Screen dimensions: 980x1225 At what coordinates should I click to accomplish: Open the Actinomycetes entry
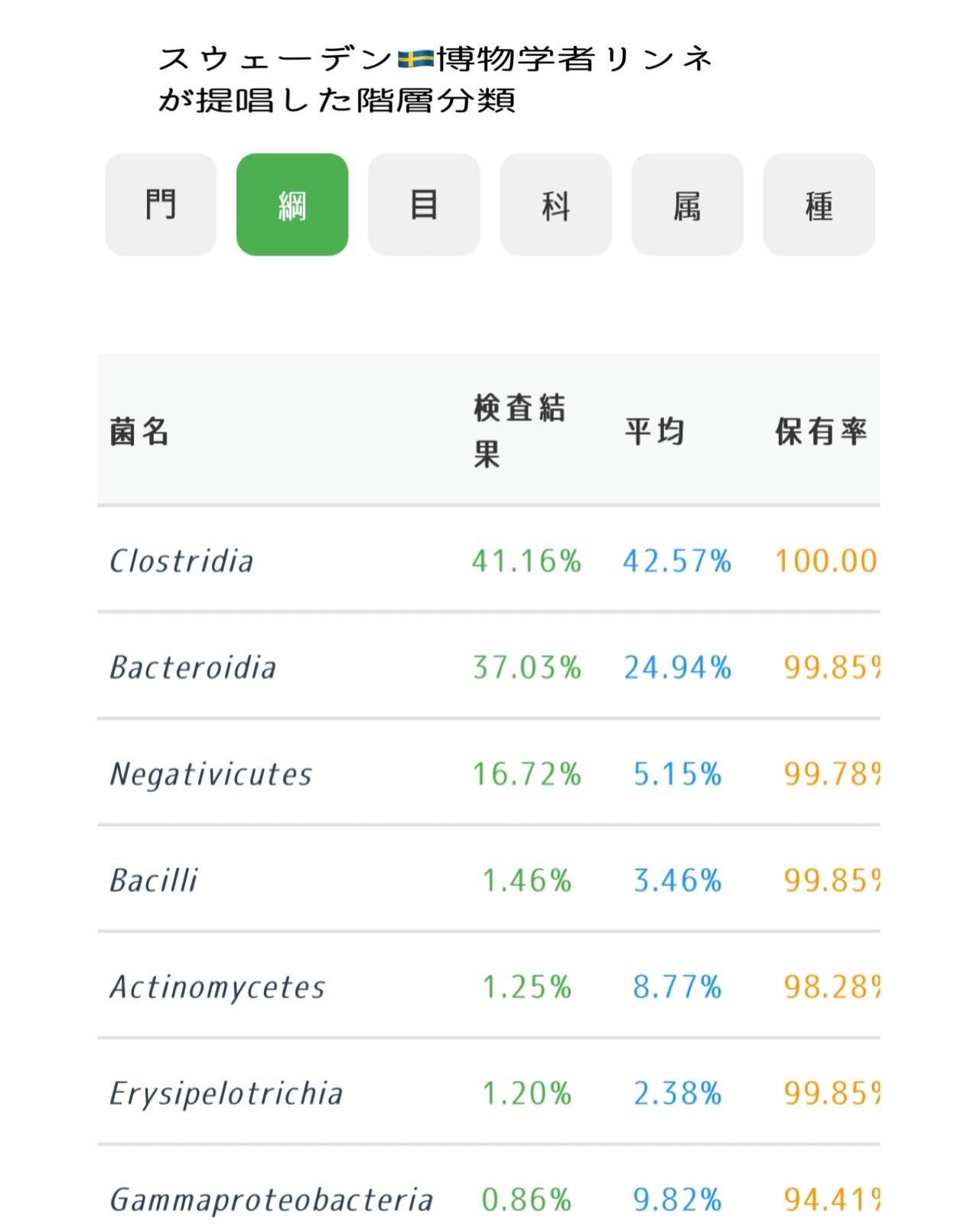(x=218, y=987)
